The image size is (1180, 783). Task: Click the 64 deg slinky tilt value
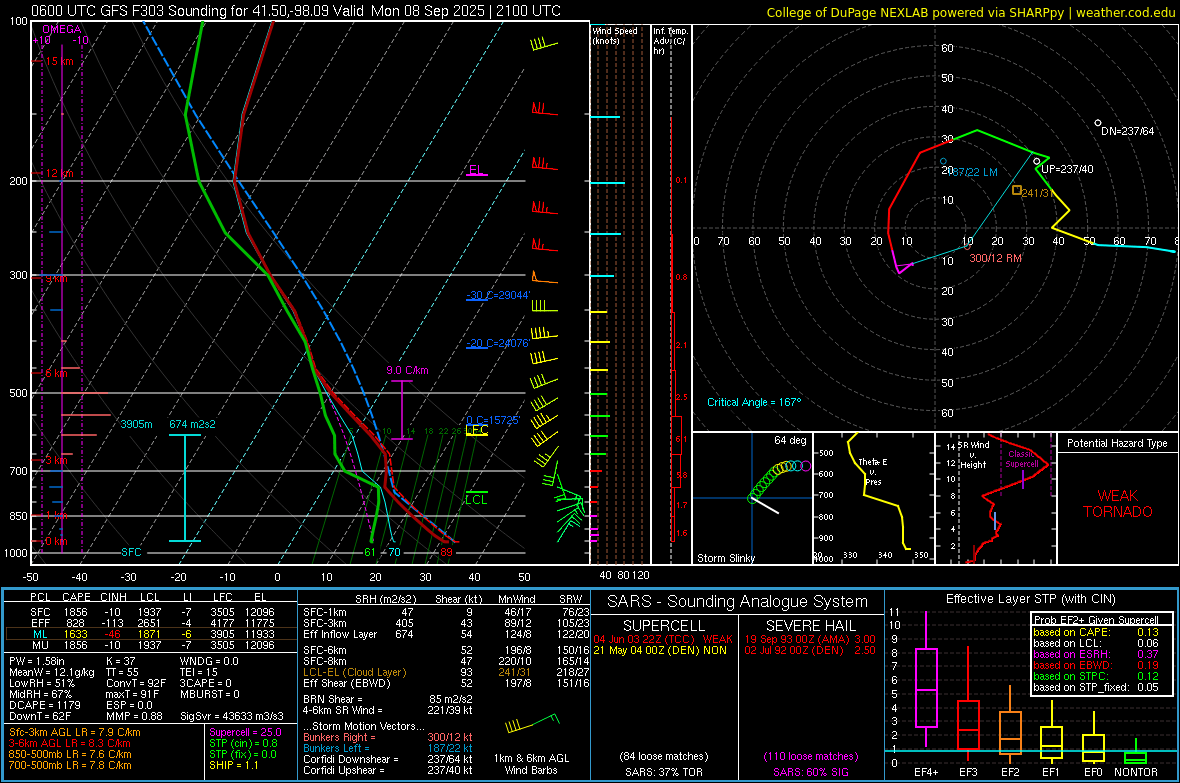coord(790,440)
